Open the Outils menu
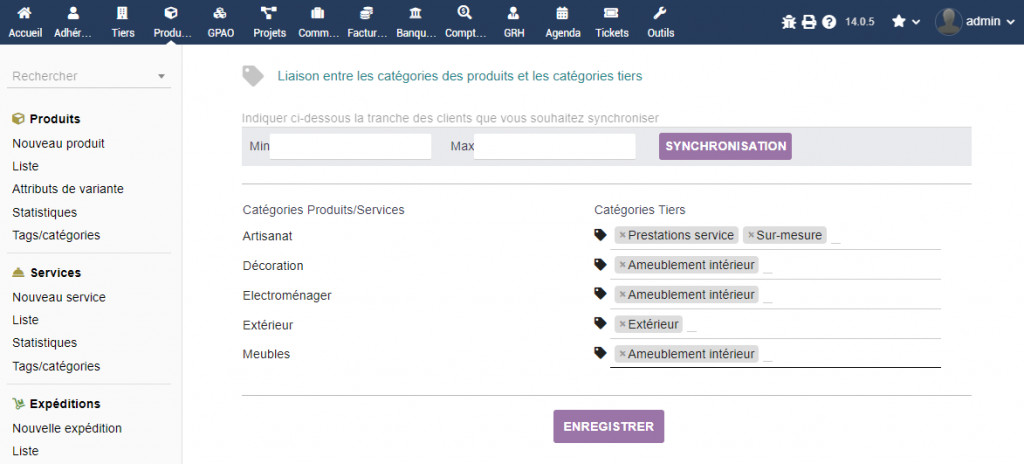 click(x=660, y=21)
